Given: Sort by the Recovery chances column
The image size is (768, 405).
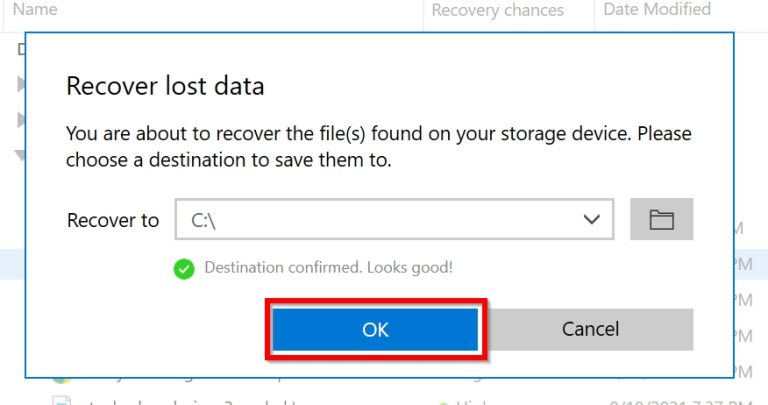Looking at the screenshot, I should click(x=497, y=11).
